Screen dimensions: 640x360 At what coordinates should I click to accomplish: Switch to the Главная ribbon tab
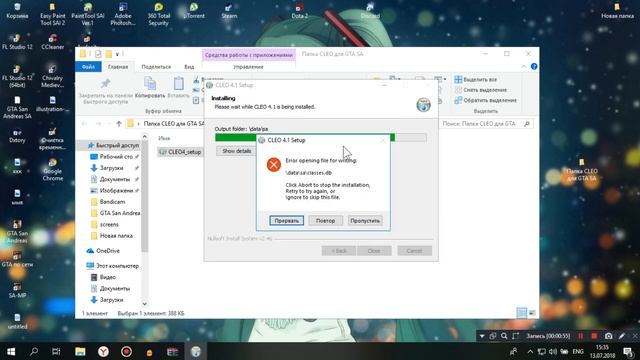(118, 67)
